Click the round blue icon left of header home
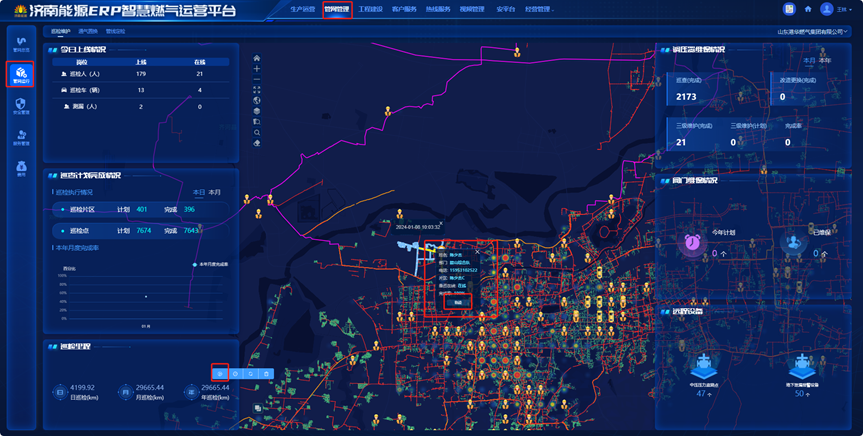This screenshot has height=436, width=863. (789, 9)
